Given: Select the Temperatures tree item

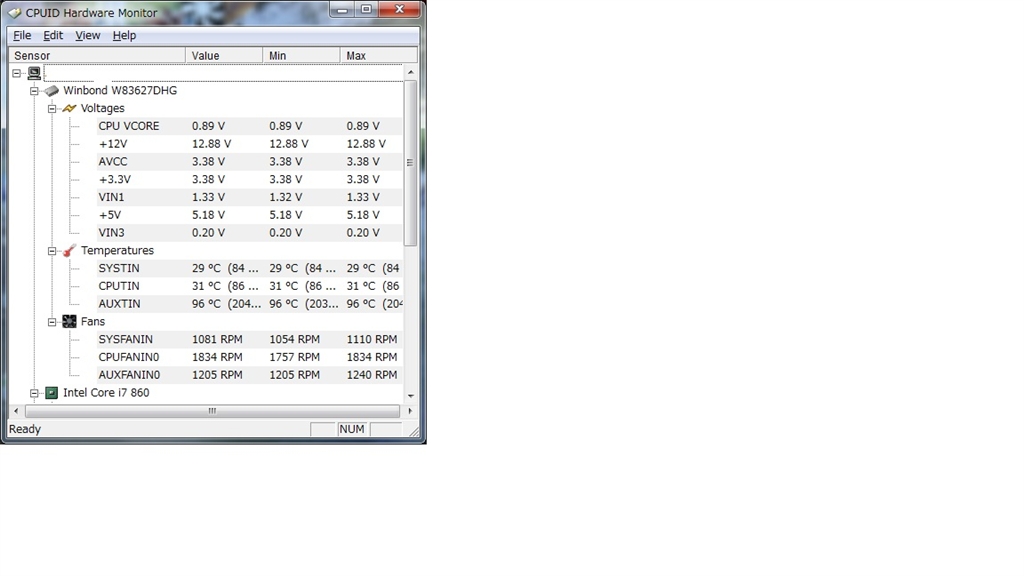Looking at the screenshot, I should pyautogui.click(x=118, y=250).
